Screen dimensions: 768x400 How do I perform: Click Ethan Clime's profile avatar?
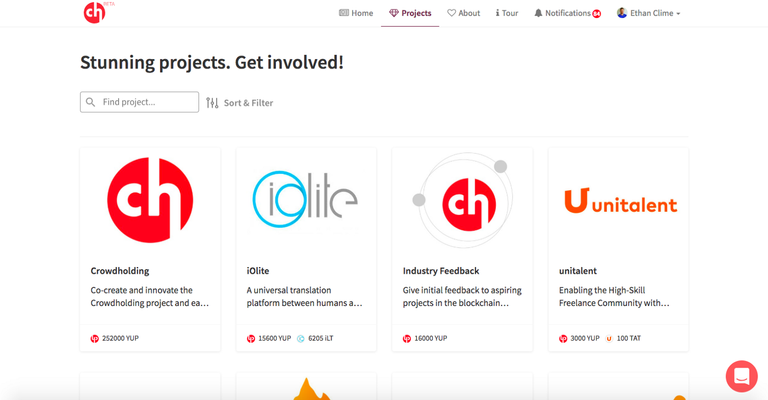(x=622, y=13)
